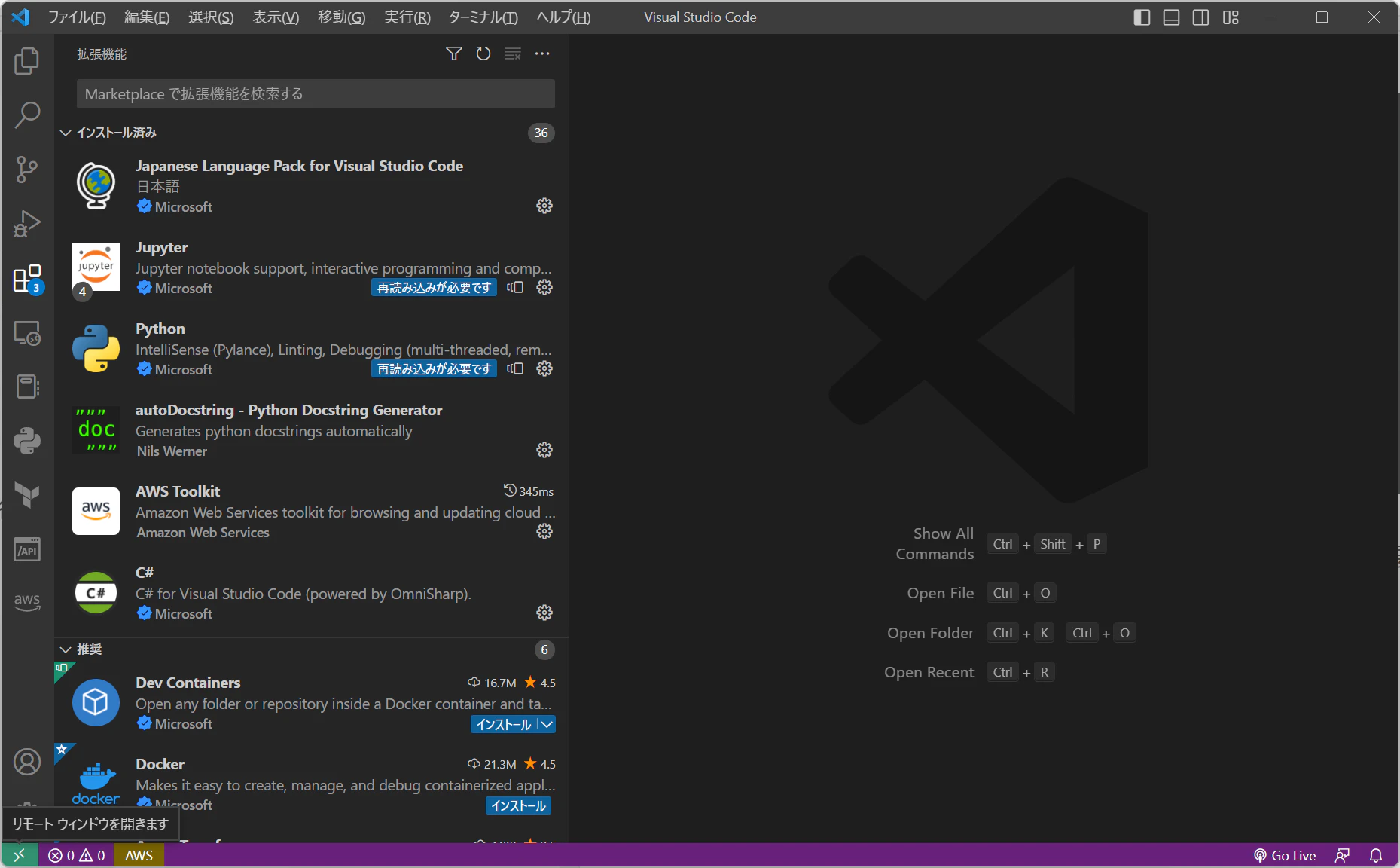1400x868 pixels.
Task: Open the 表示(V) menu
Action: pyautogui.click(x=276, y=17)
